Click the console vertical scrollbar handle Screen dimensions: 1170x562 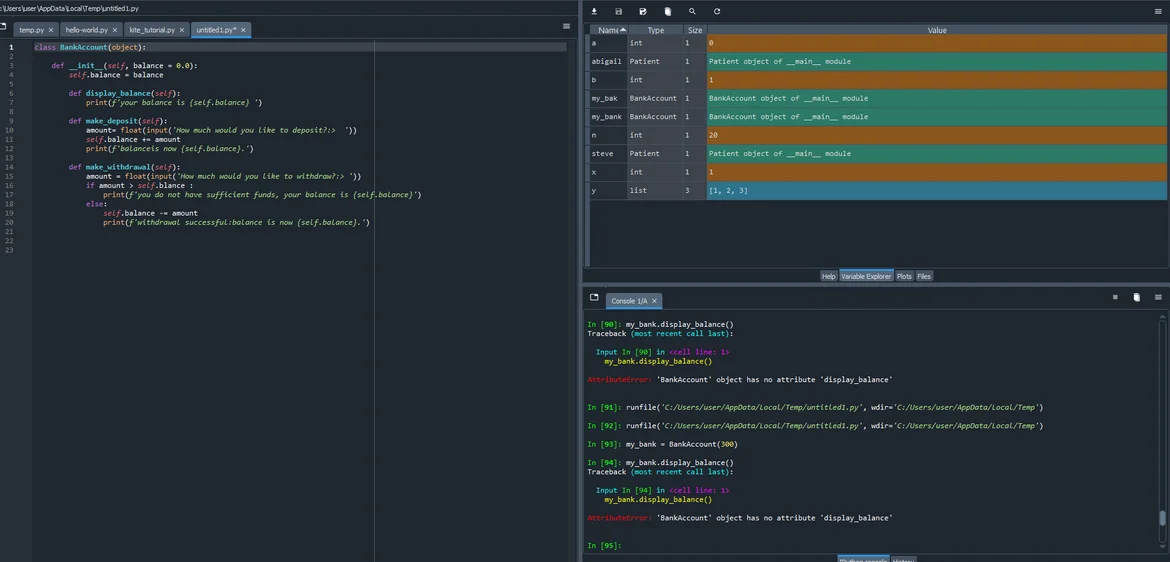tap(1162, 517)
